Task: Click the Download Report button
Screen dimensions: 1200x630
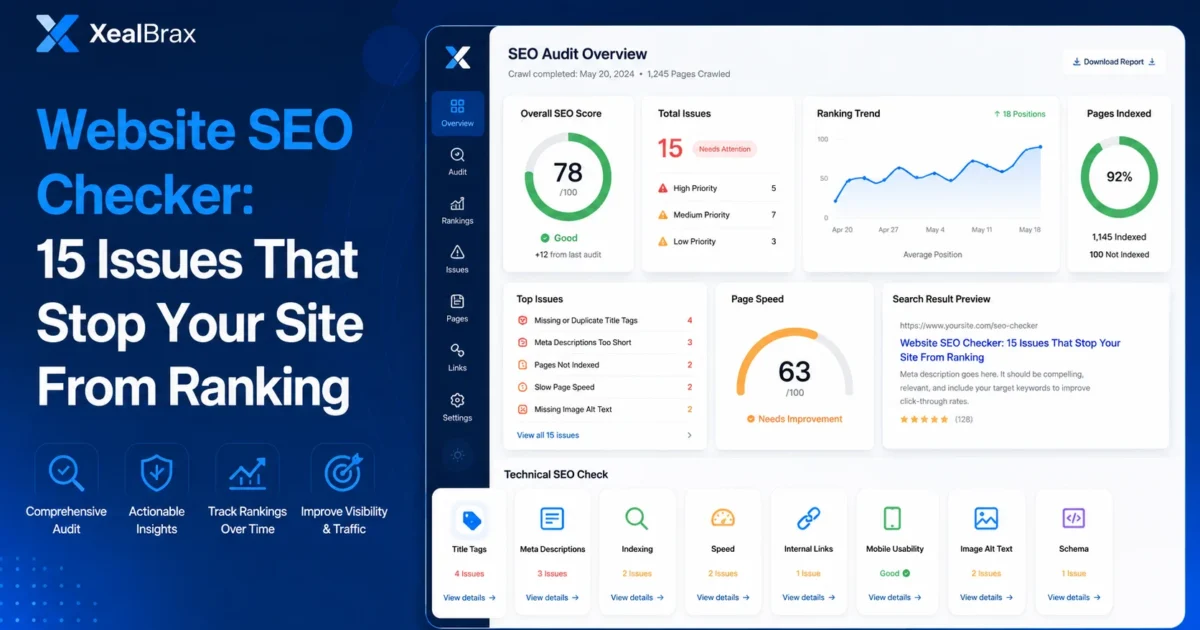Action: pyautogui.click(x=1114, y=62)
